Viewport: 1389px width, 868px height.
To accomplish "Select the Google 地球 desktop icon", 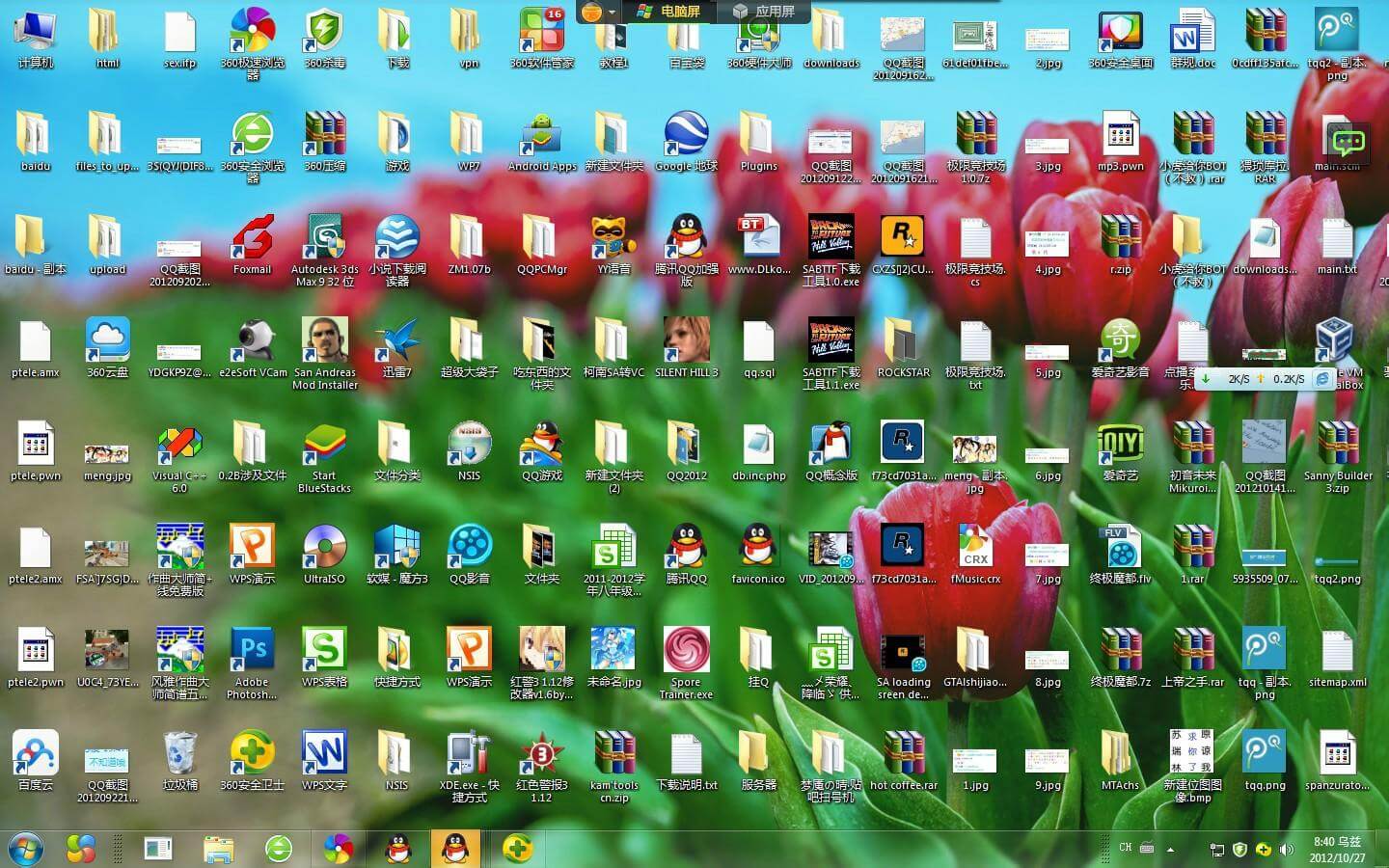I will click(686, 137).
